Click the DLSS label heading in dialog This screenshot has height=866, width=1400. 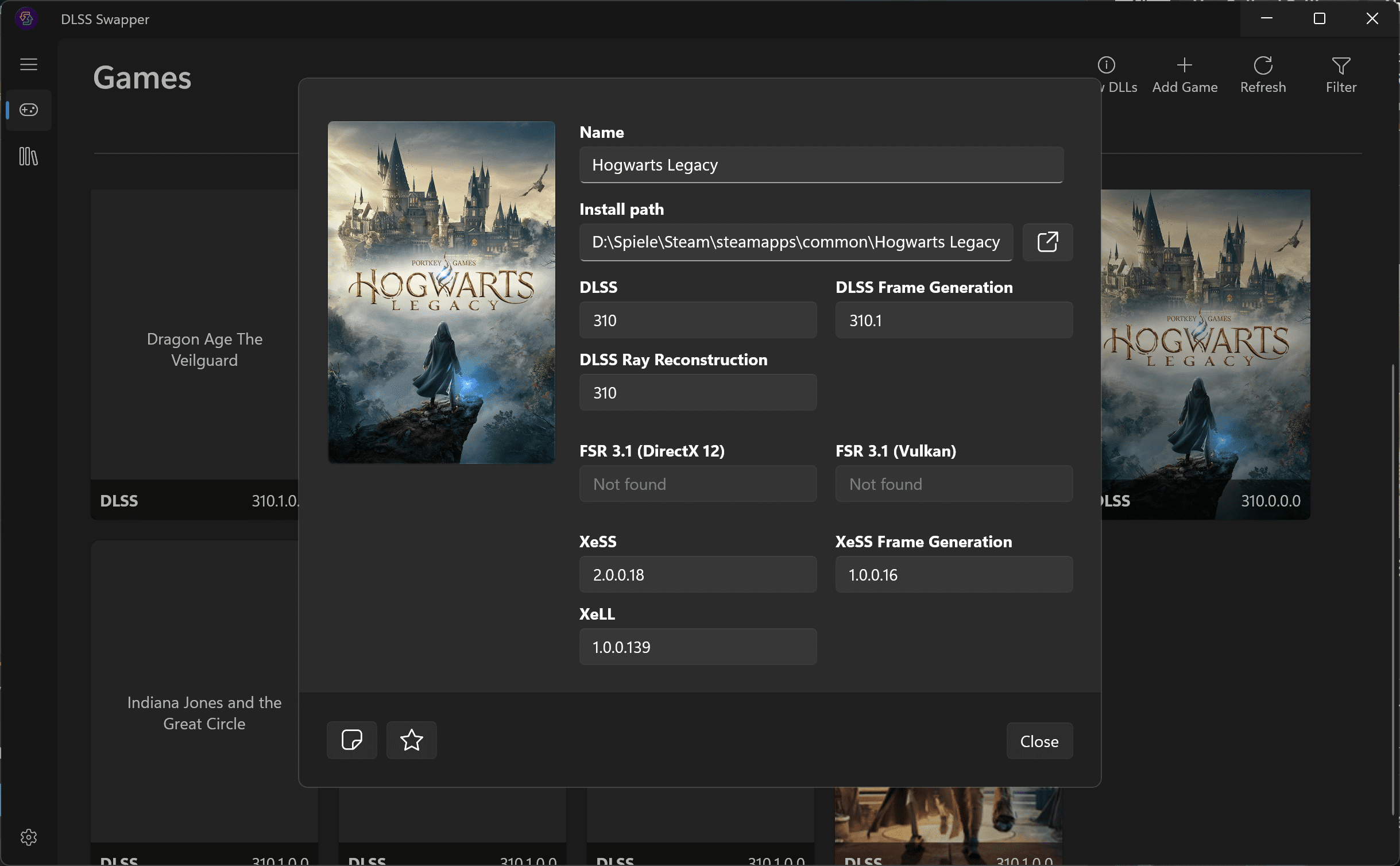point(598,287)
